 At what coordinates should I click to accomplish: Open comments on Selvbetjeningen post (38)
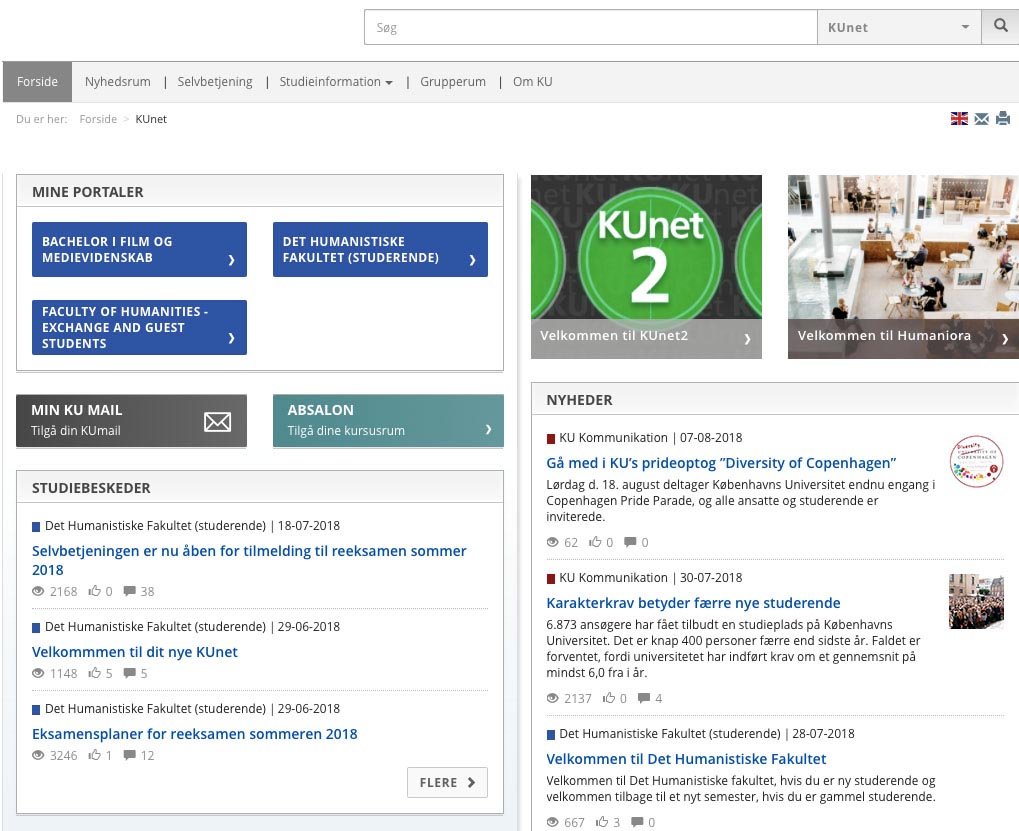coord(130,591)
